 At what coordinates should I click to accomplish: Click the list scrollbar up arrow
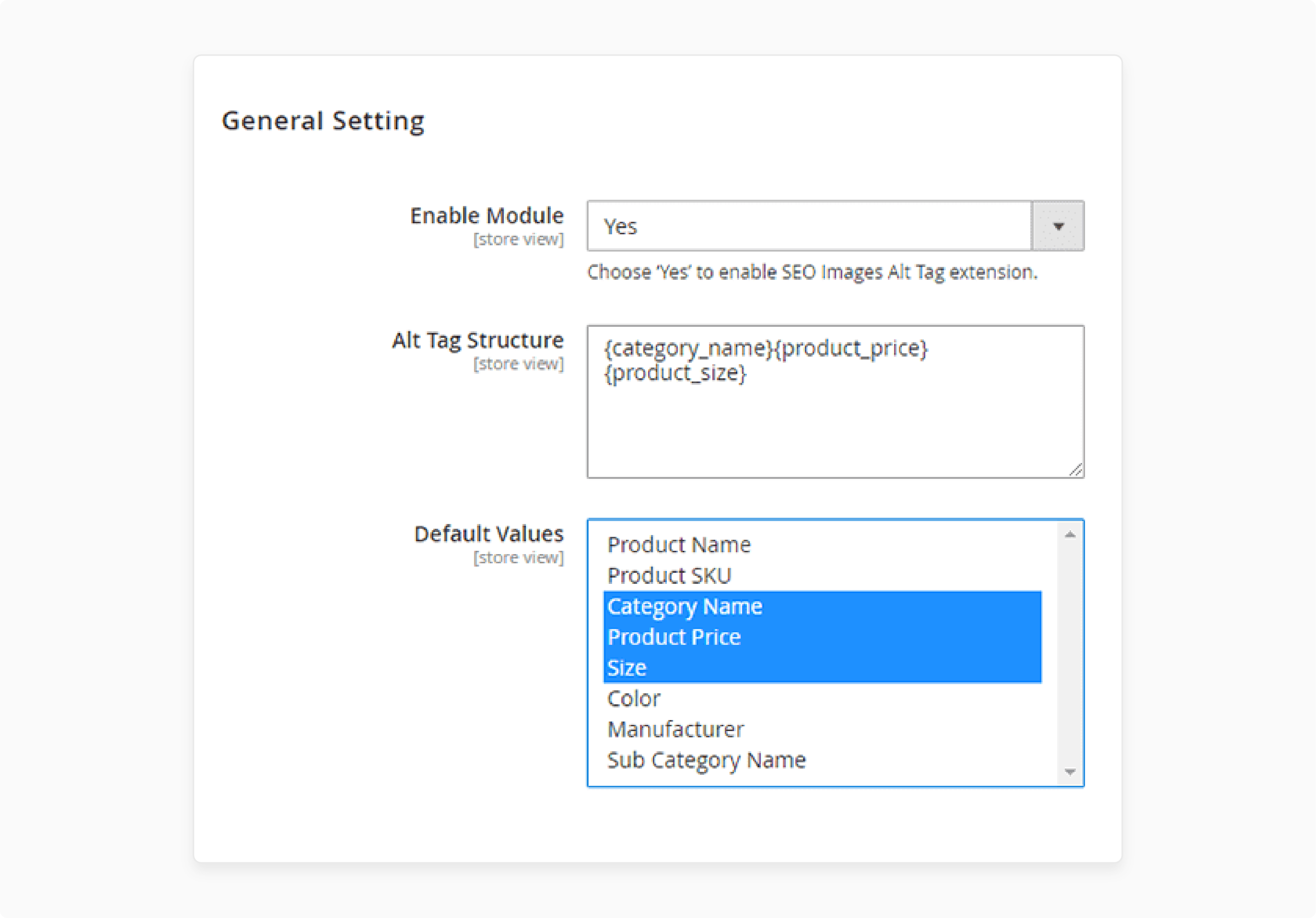pyautogui.click(x=1070, y=535)
